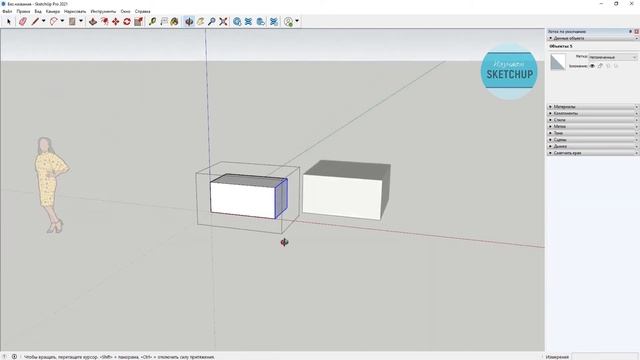
Task: Open the Extension Manager icon
Action: (274, 21)
